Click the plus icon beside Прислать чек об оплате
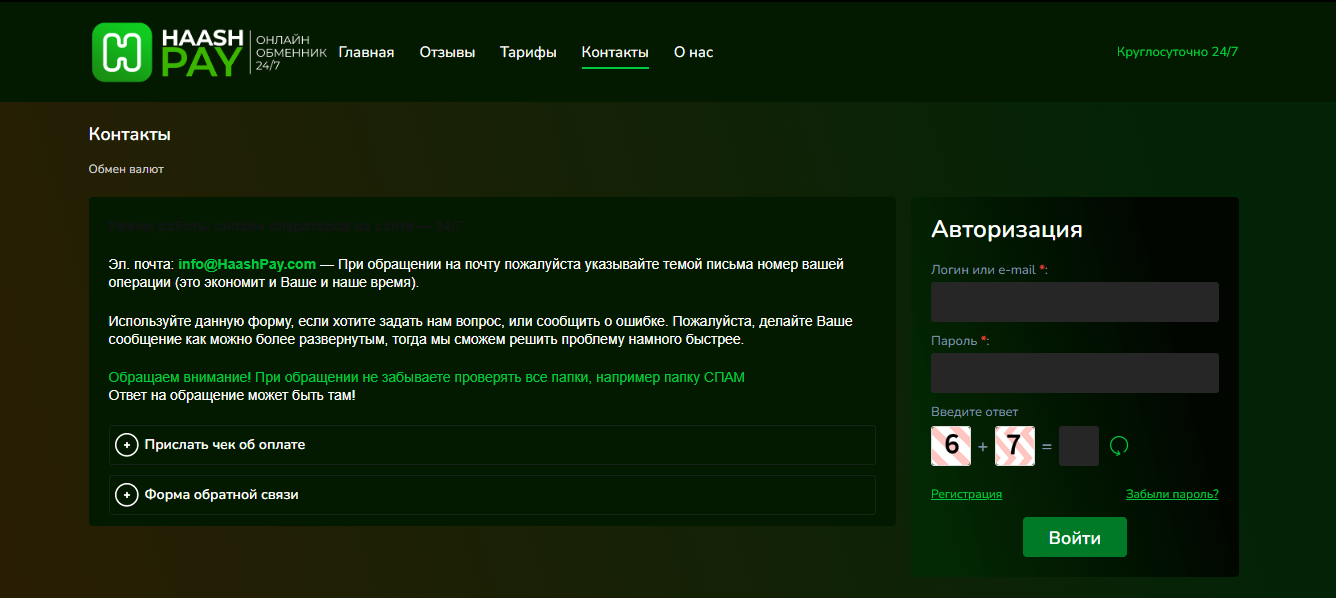 127,445
